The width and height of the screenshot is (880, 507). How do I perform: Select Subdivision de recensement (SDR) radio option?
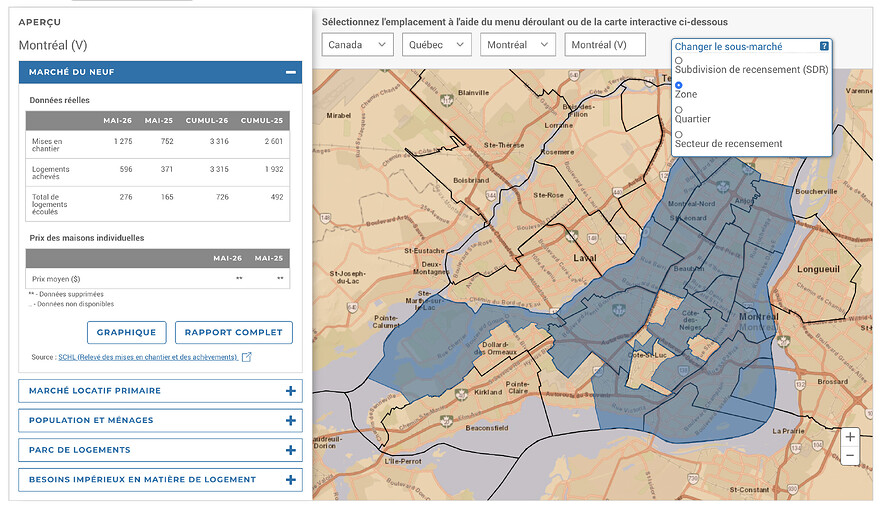click(679, 61)
